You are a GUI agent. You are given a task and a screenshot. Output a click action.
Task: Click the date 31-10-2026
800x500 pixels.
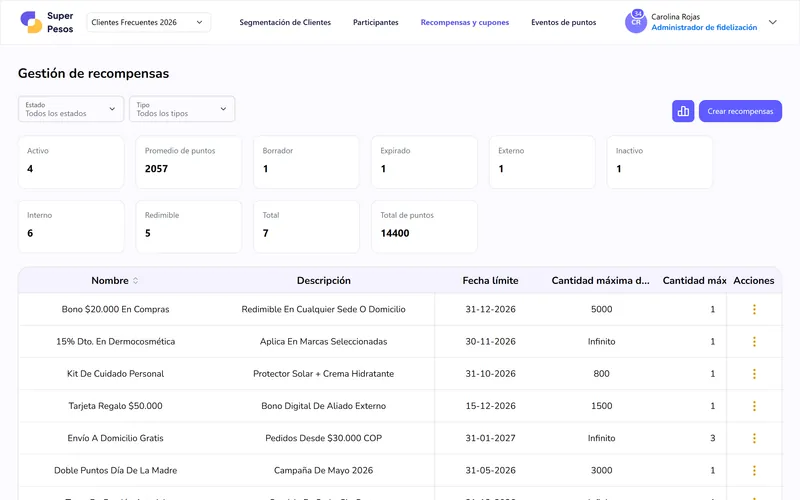[490, 373]
